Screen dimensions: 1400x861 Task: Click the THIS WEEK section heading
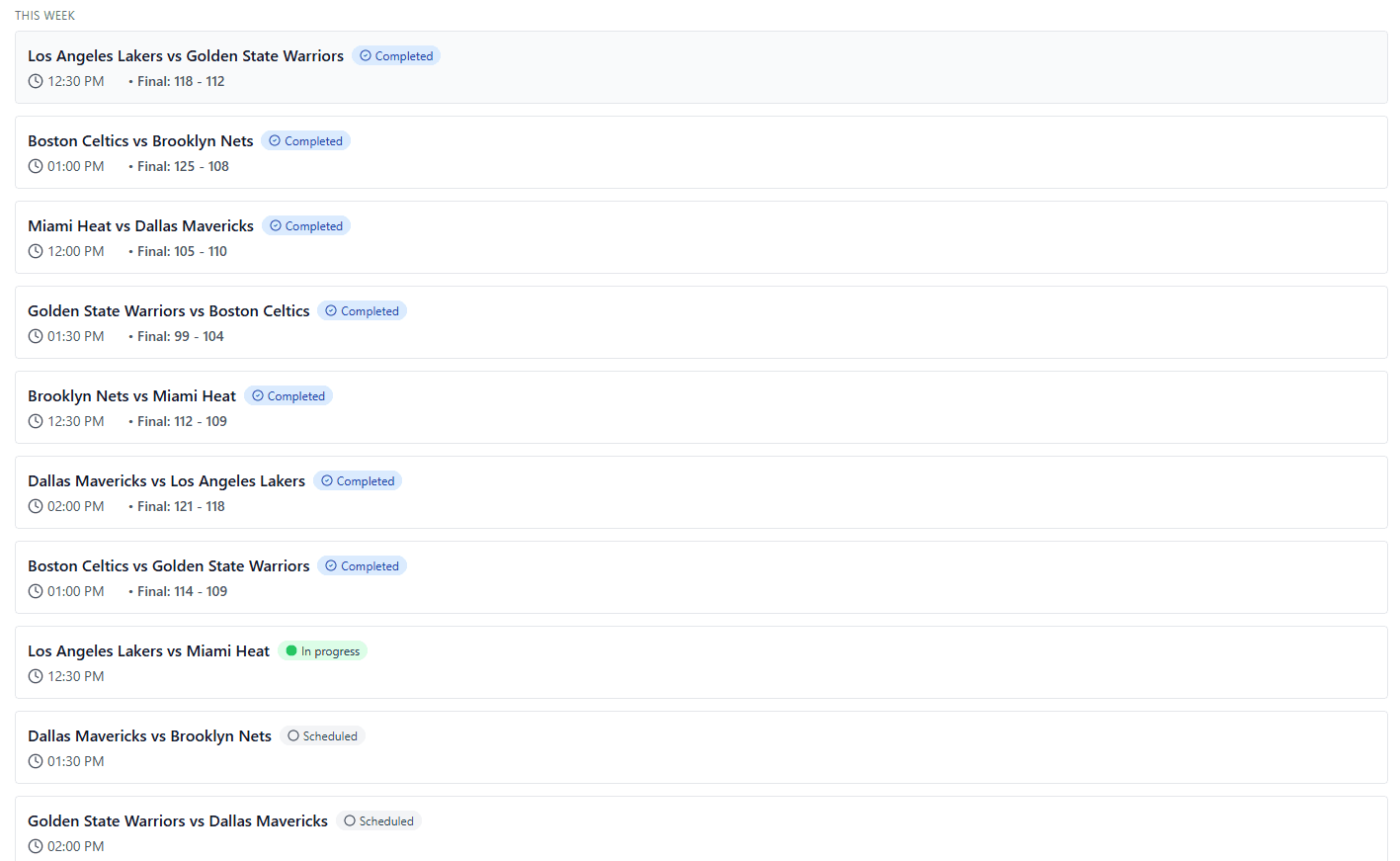[x=44, y=16]
